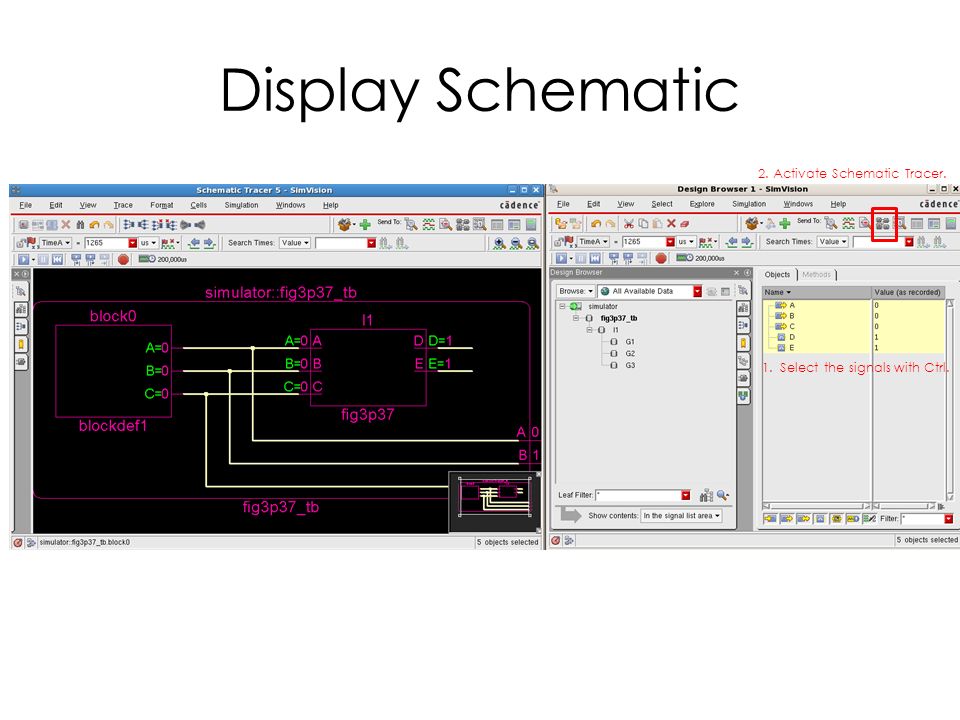
Task: Click the Zoom In magnifier in Schematic Tracer
Action: pos(499,243)
